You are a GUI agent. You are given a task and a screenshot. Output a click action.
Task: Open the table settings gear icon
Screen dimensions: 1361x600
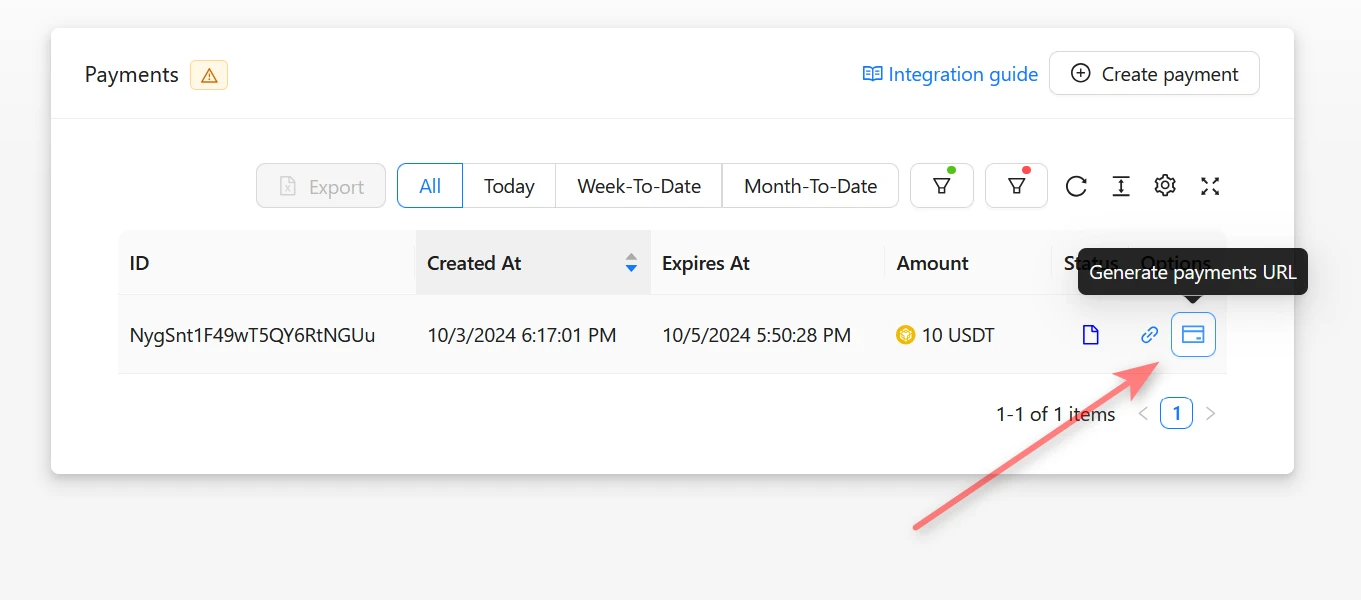coord(1164,186)
